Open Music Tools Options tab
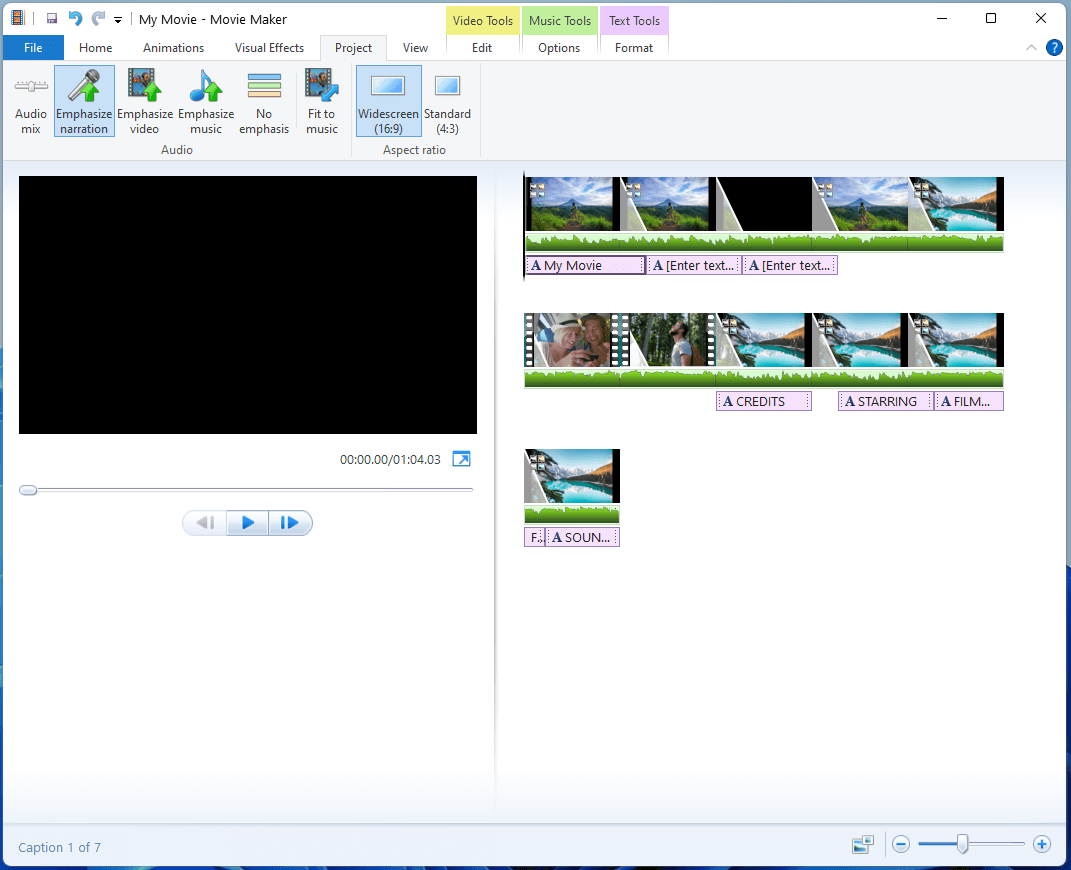1071x870 pixels. tap(559, 48)
